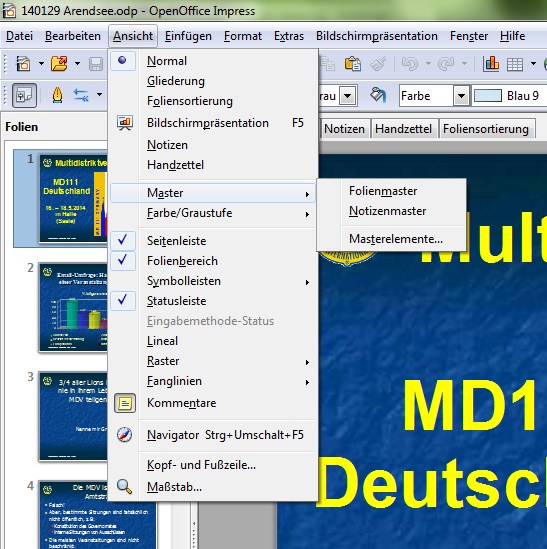Uncheck Seitenleiste in the Ansicht menu

[x=213, y=241]
